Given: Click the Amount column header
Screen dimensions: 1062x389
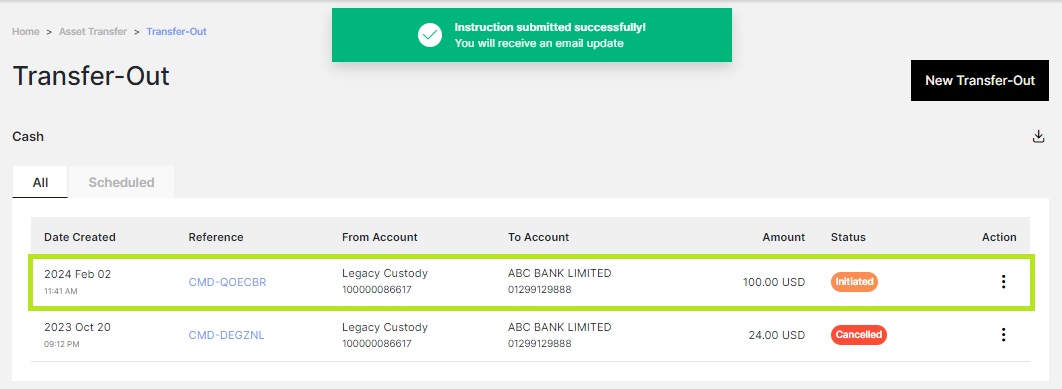Looking at the screenshot, I should 784,237.
